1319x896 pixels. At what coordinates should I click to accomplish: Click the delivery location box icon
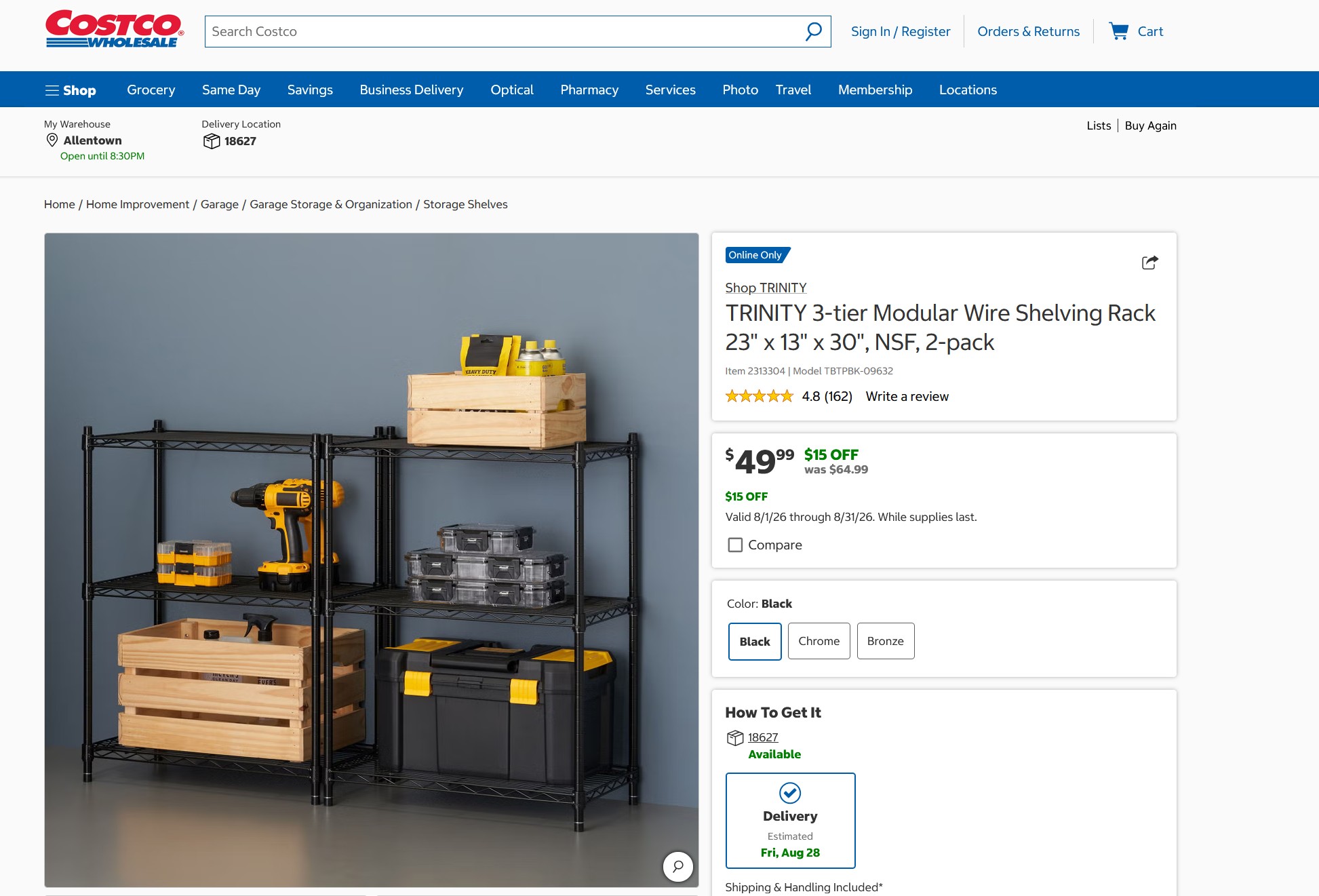click(212, 141)
